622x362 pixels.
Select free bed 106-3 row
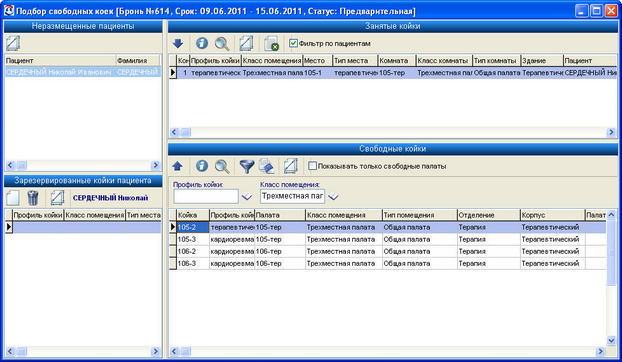point(388,263)
